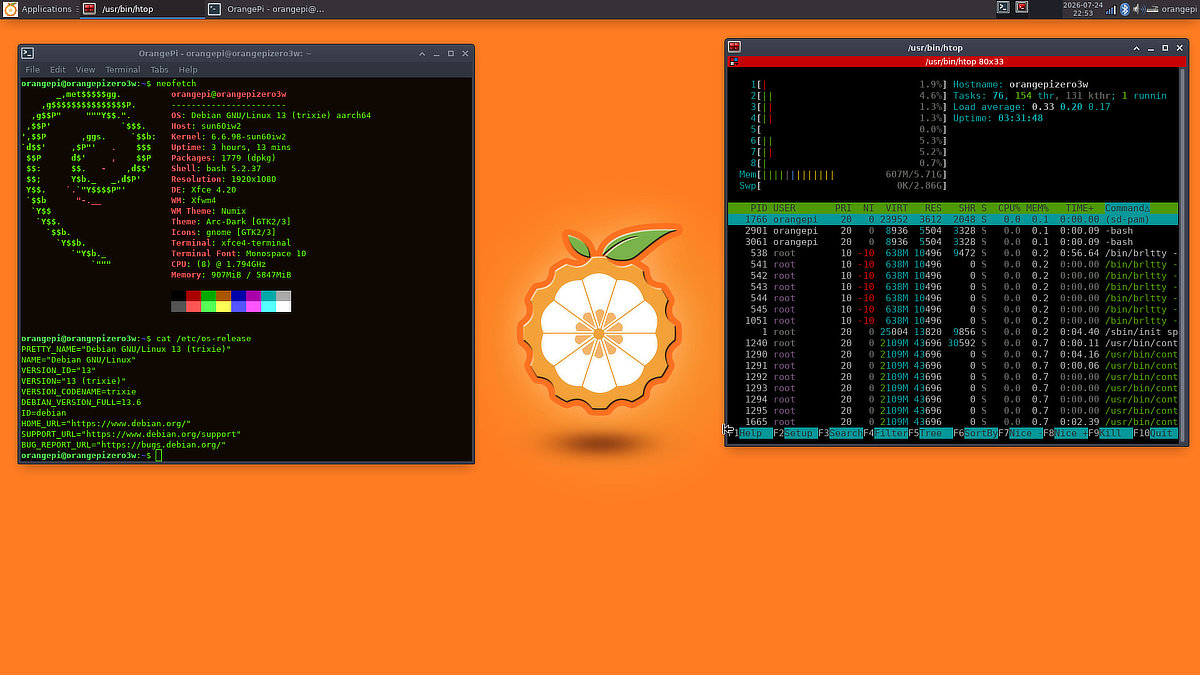
Task: Switch to OrangePi terminal taskbar entry
Action: (x=266, y=8)
